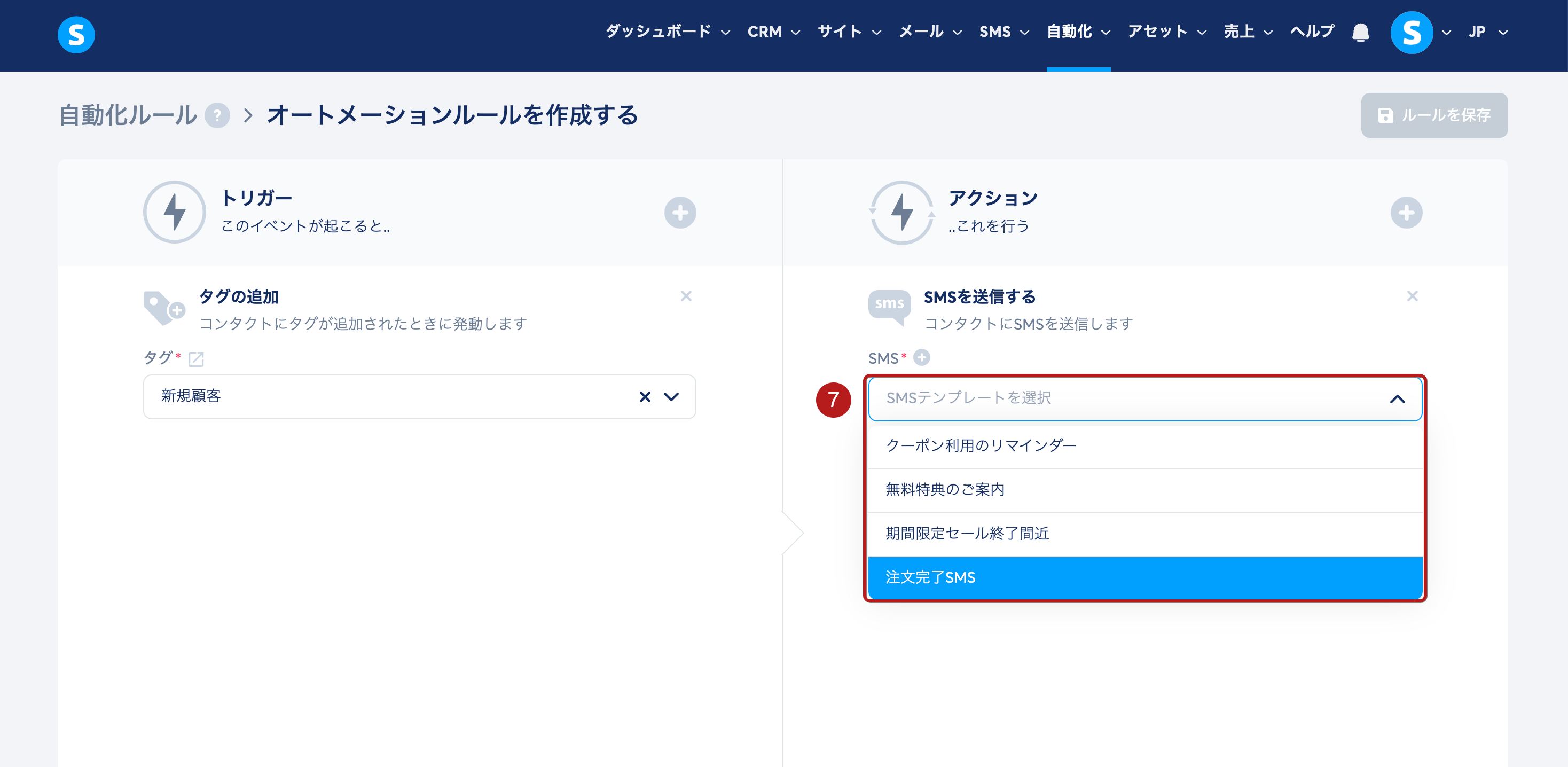Click the help question mark beside 自動化ルール
This screenshot has width=1568, height=767.
point(217,115)
